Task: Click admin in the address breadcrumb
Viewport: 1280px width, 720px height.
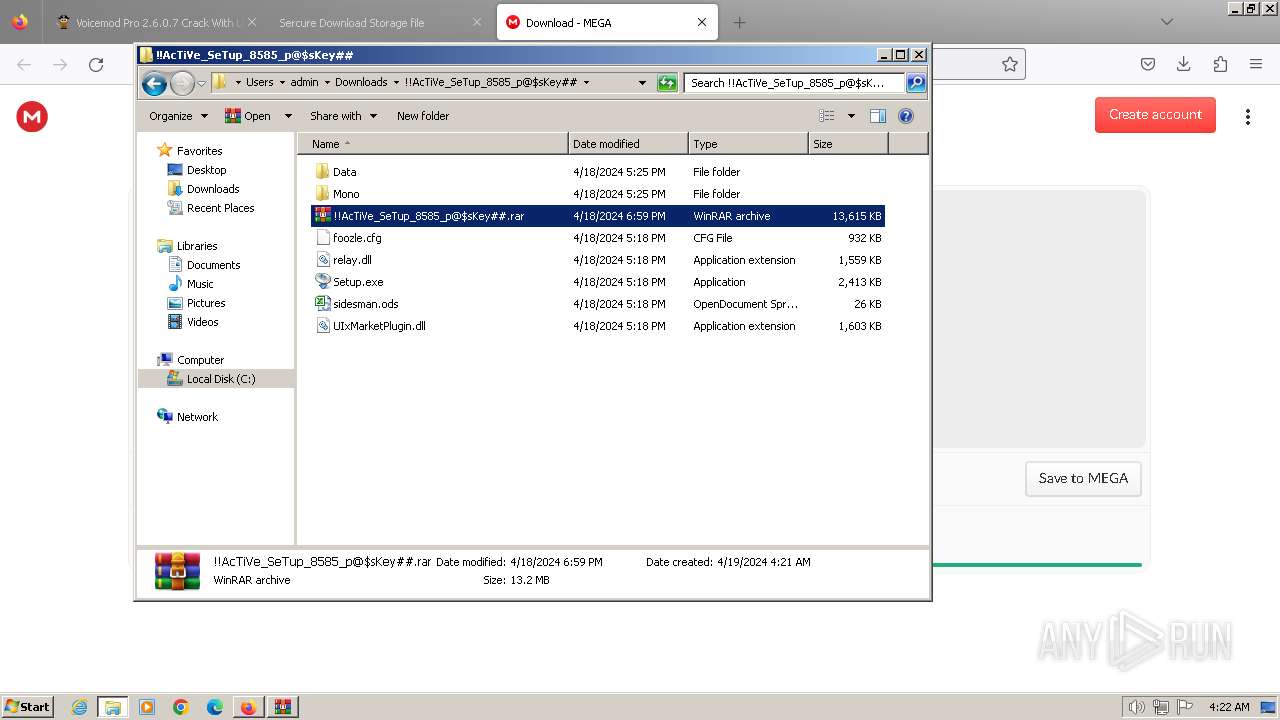Action: [x=304, y=83]
